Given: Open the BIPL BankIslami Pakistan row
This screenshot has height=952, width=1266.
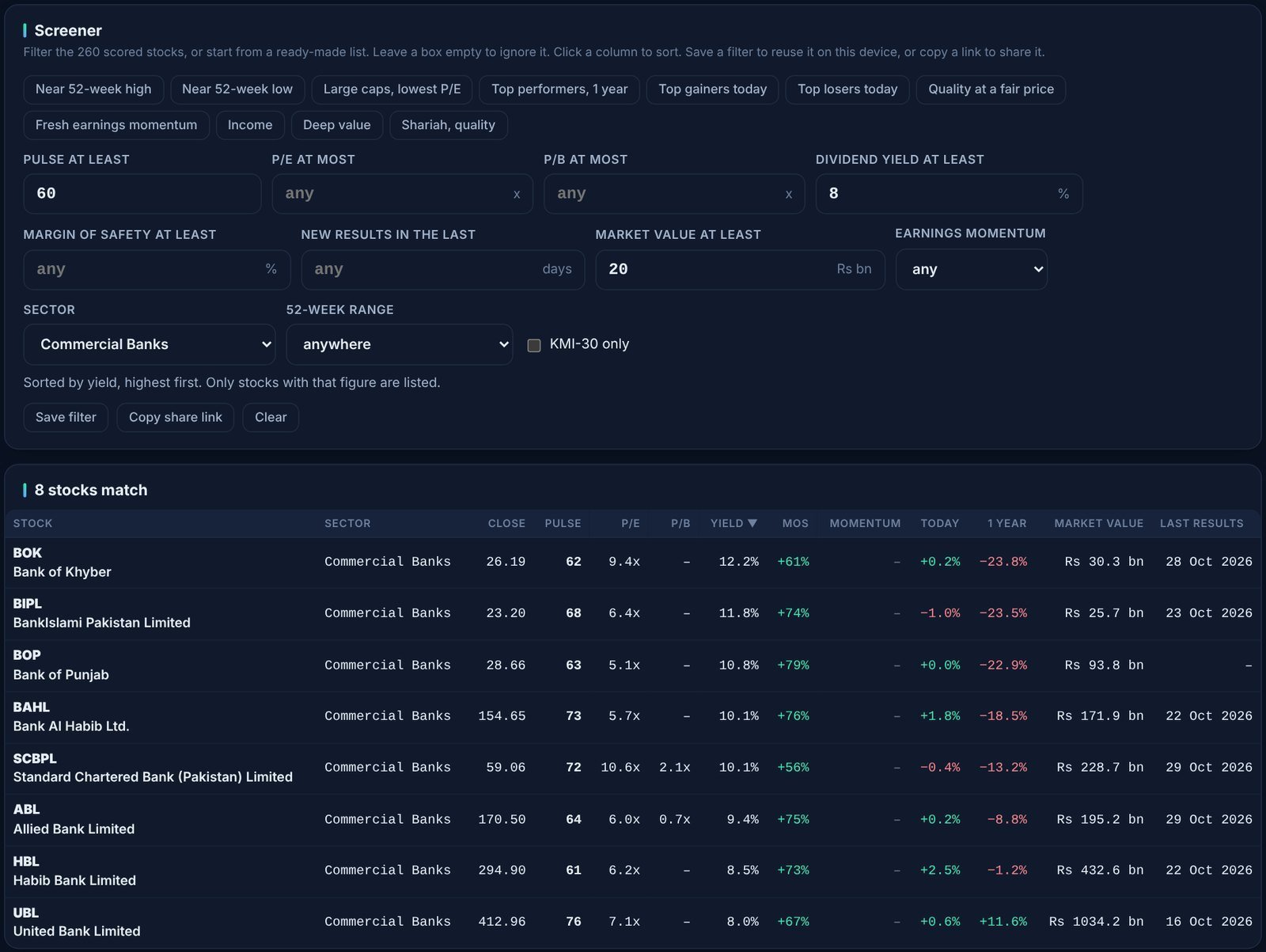Looking at the screenshot, I should click(633, 613).
